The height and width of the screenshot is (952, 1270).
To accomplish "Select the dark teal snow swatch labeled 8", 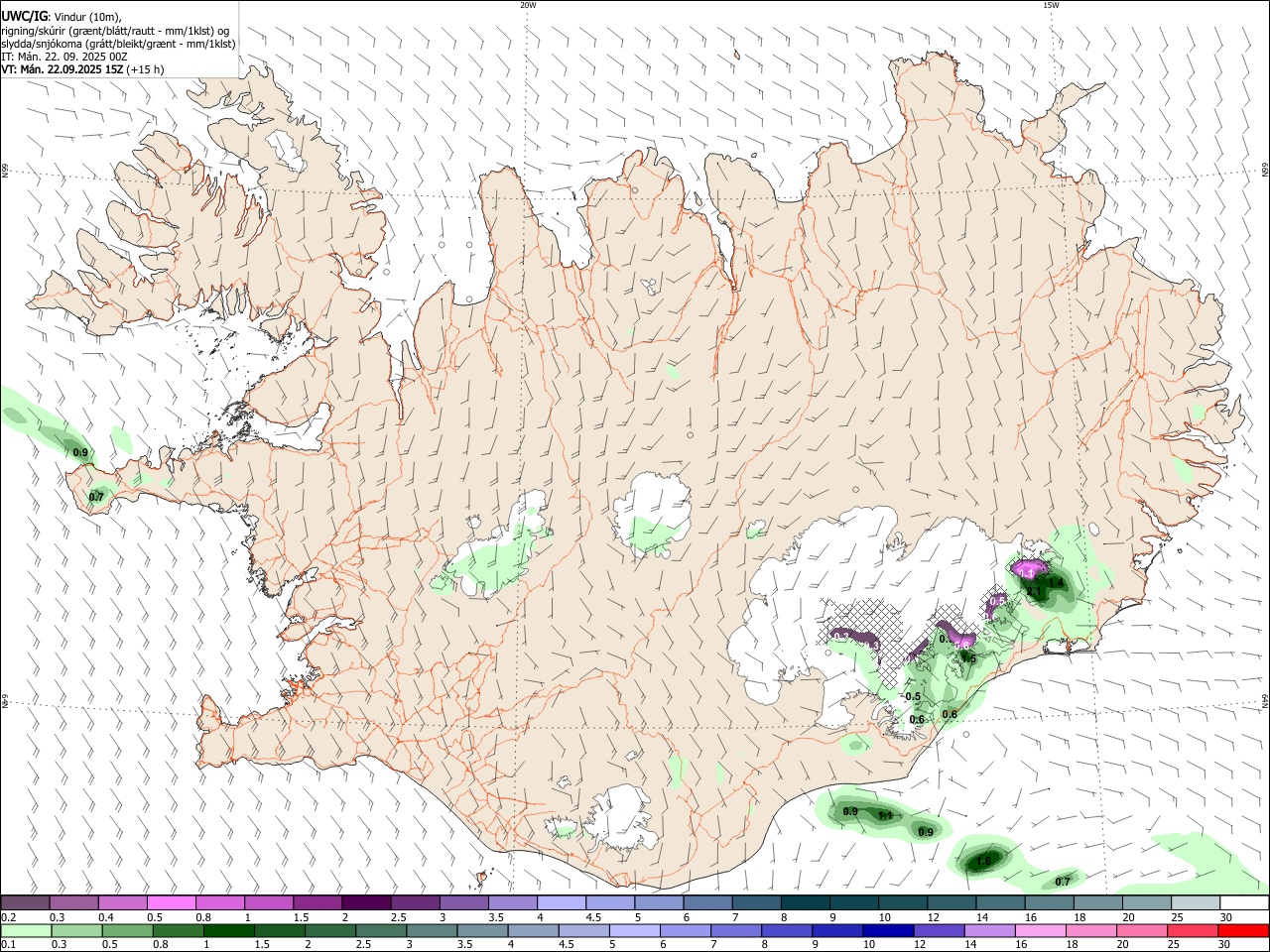I will tap(805, 902).
